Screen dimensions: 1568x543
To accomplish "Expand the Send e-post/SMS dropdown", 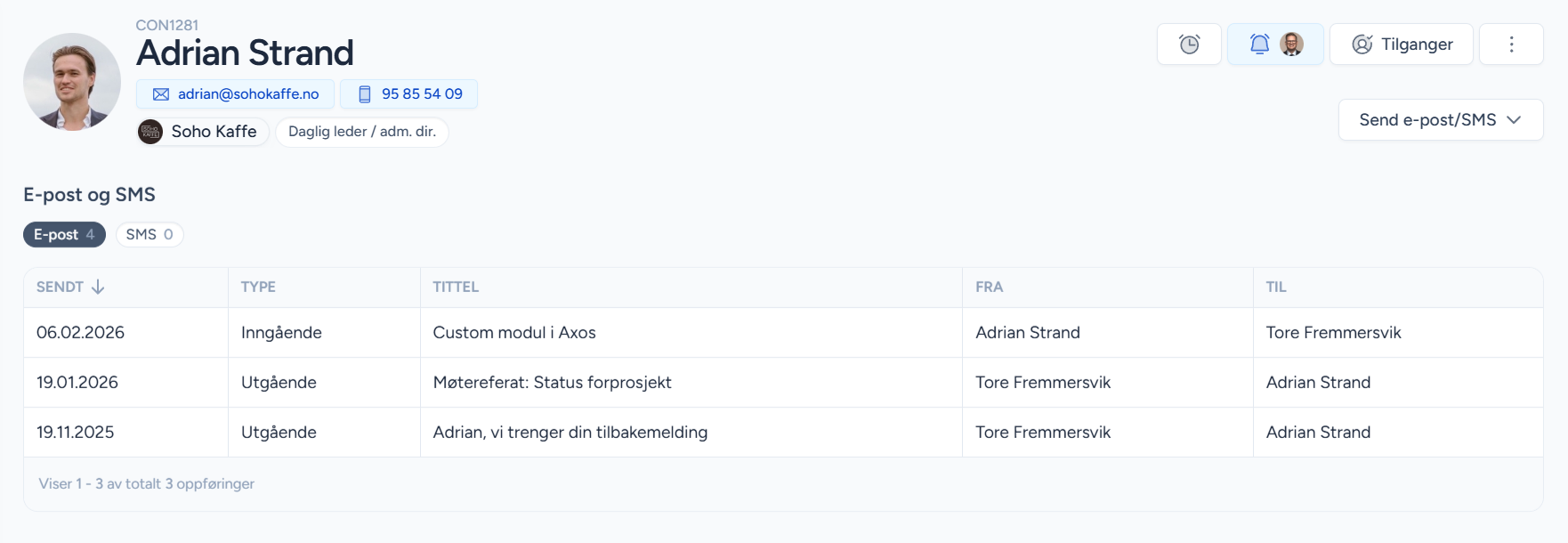I will point(1440,120).
